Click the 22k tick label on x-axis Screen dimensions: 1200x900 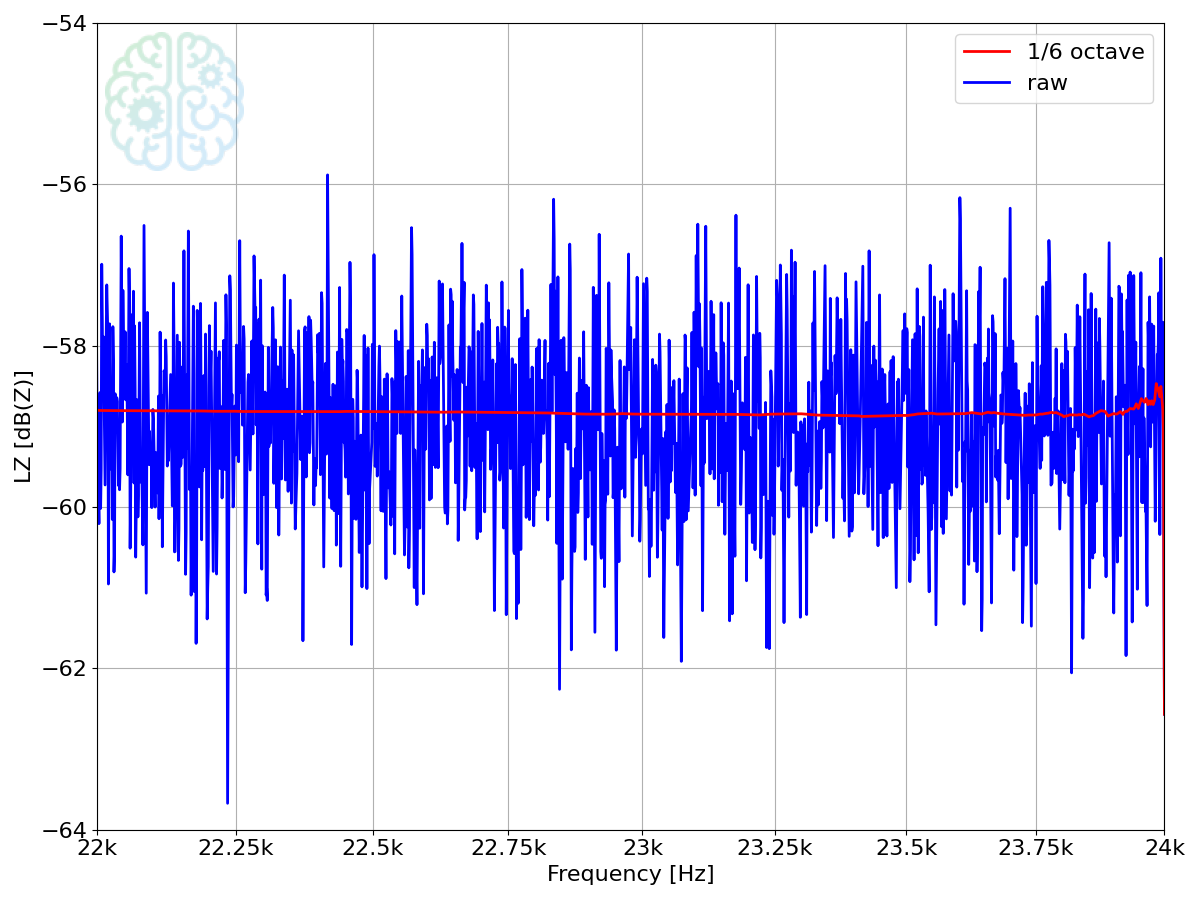click(97, 848)
